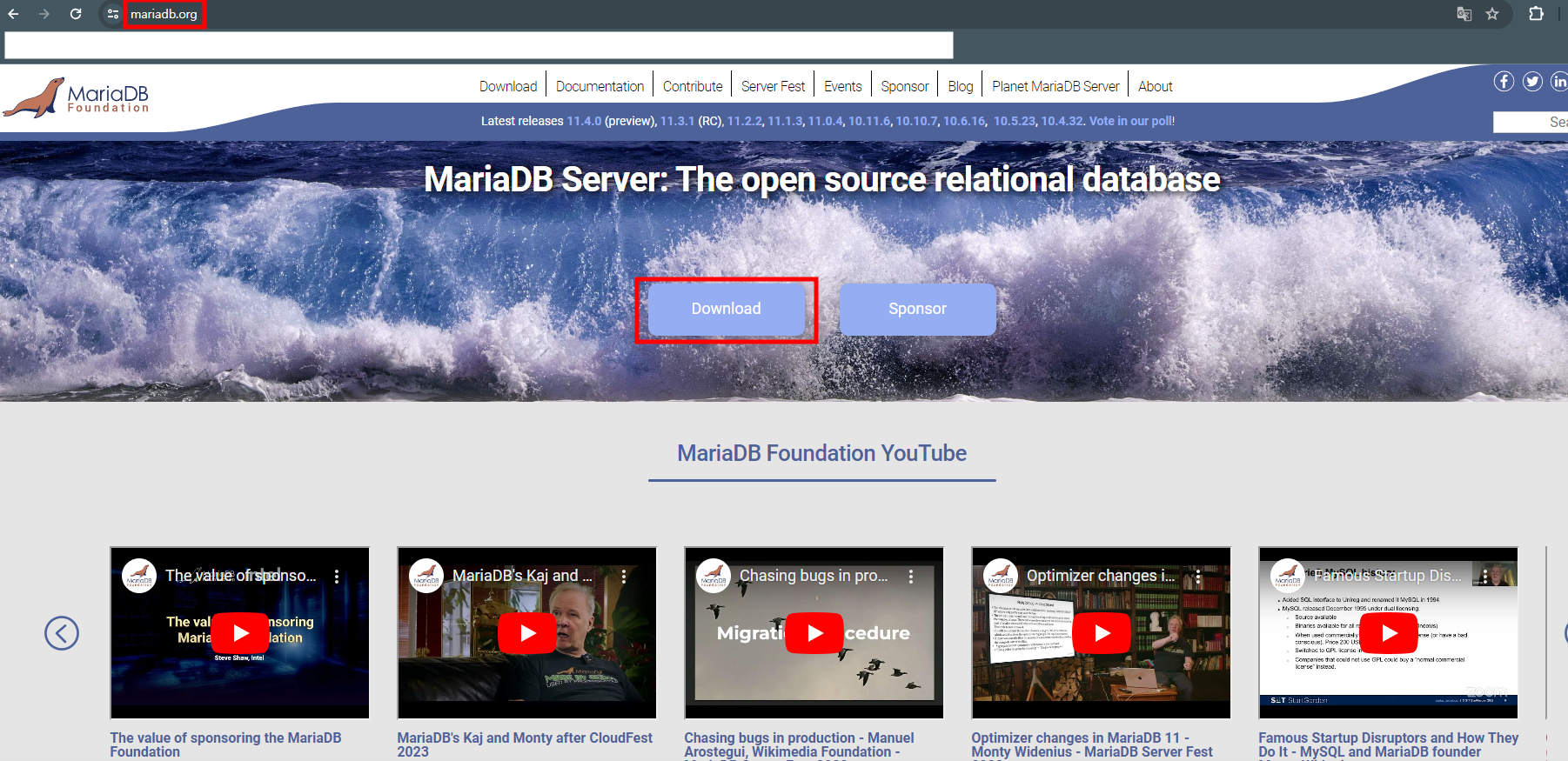This screenshot has width=1568, height=761.
Task: Open 'Optimizer changes in MariaDB 11' caption link
Action: 1091,745
